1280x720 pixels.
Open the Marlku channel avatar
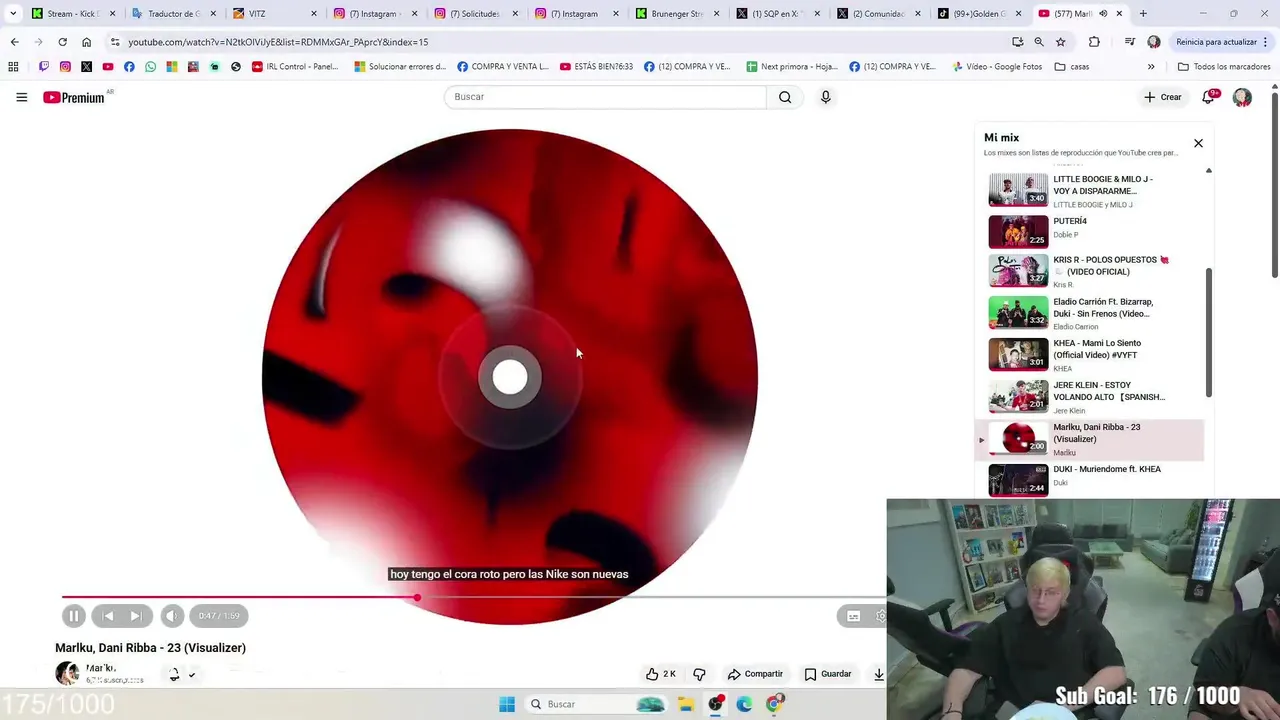pos(67,673)
